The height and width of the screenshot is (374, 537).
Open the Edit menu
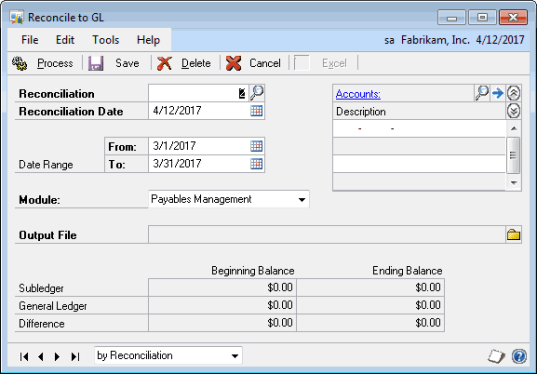65,40
